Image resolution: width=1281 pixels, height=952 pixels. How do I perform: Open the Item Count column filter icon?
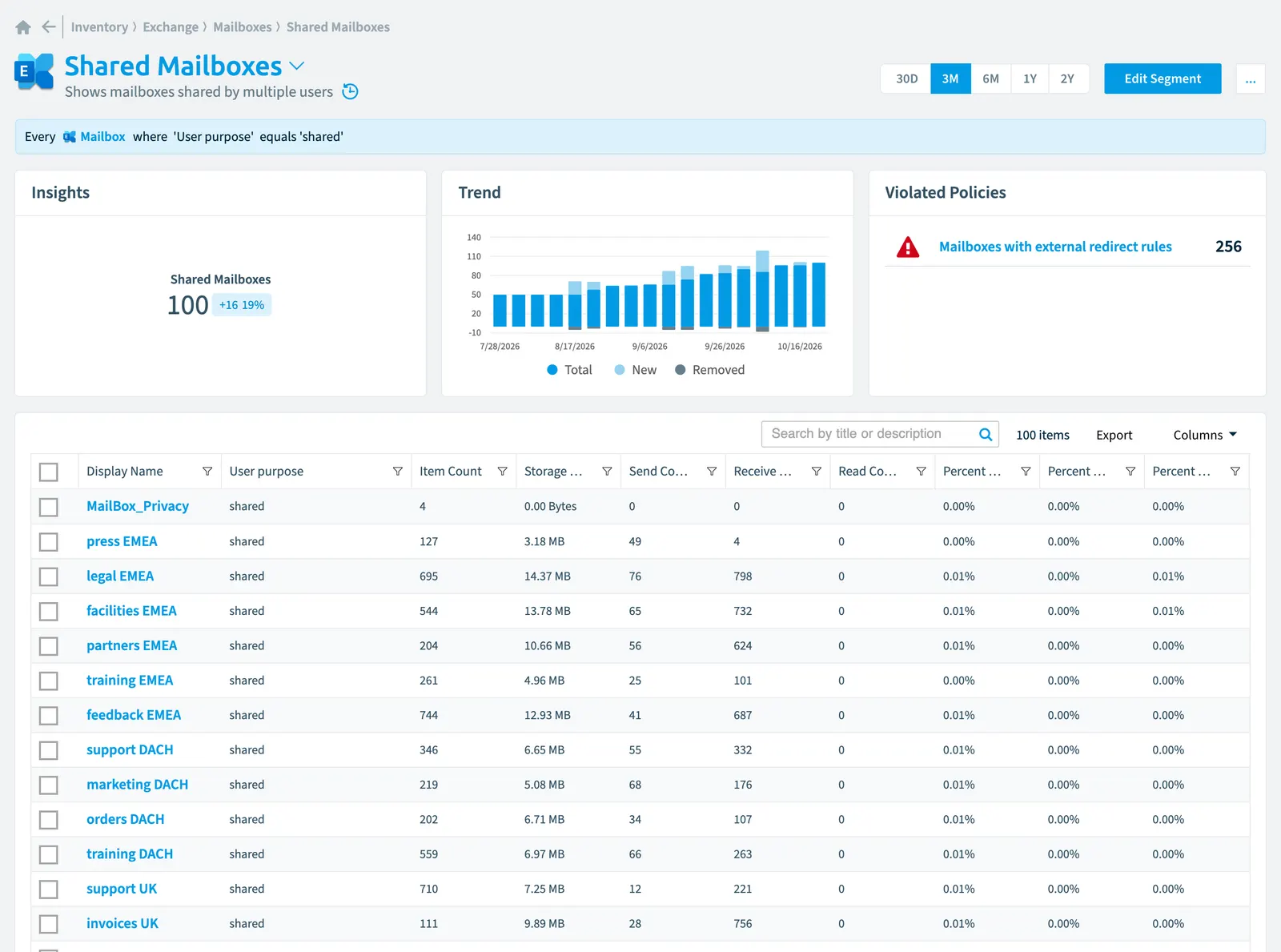coord(502,472)
